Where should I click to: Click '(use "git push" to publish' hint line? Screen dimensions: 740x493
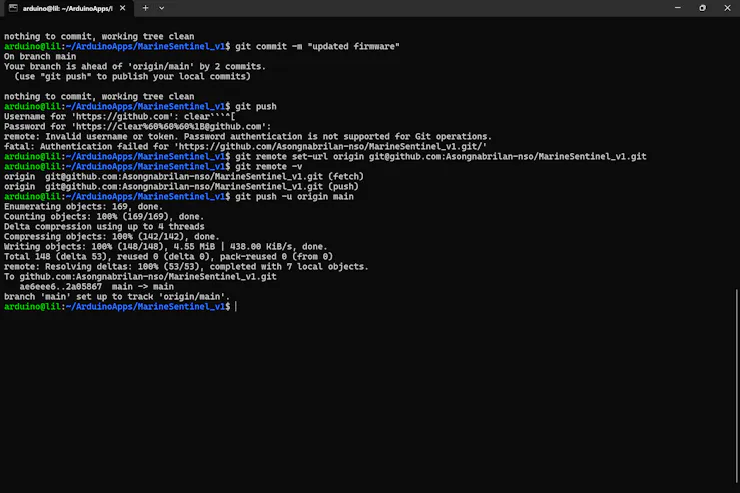tap(132, 76)
